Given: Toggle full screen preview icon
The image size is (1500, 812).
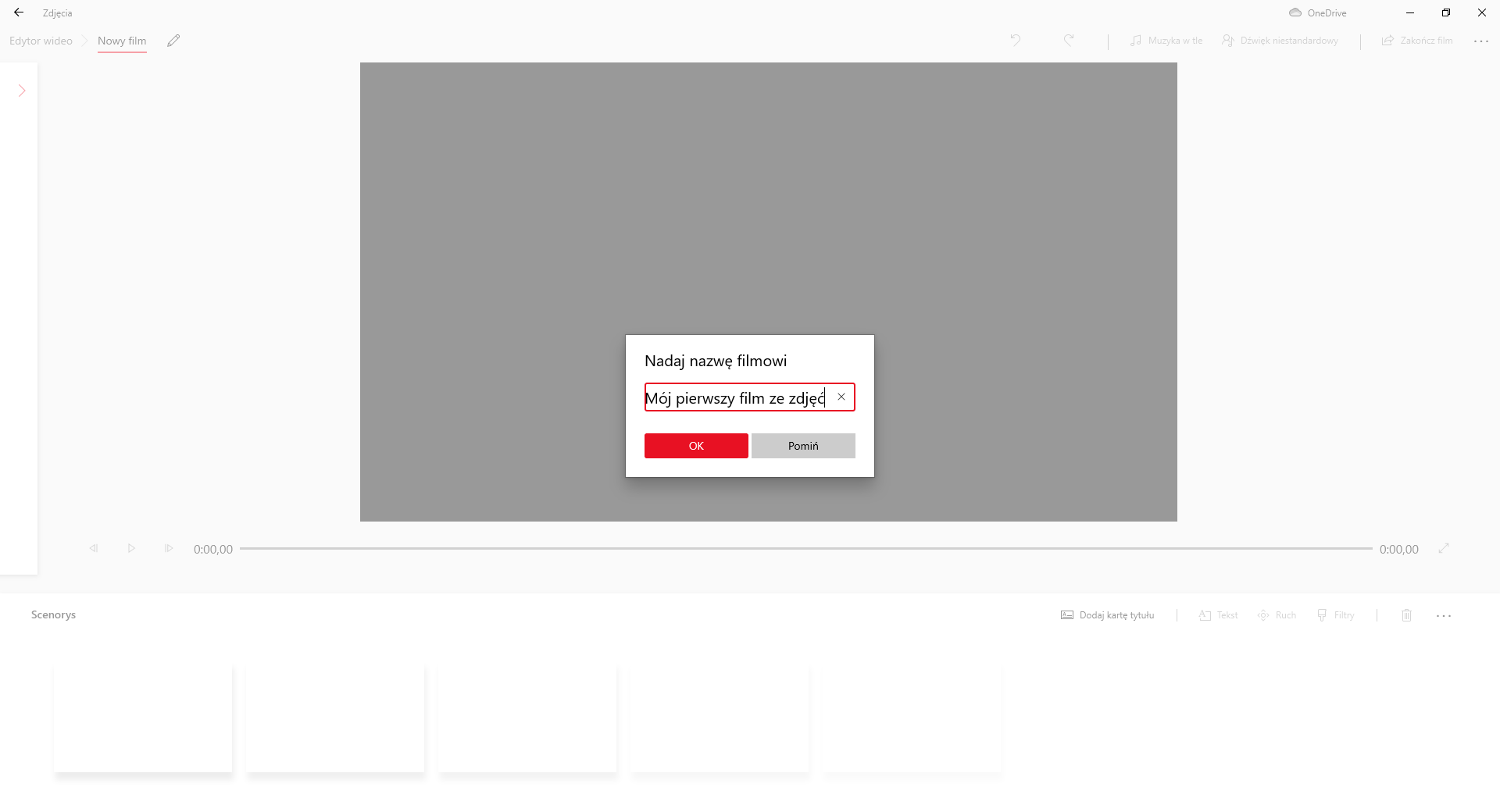Looking at the screenshot, I should pos(1443,549).
